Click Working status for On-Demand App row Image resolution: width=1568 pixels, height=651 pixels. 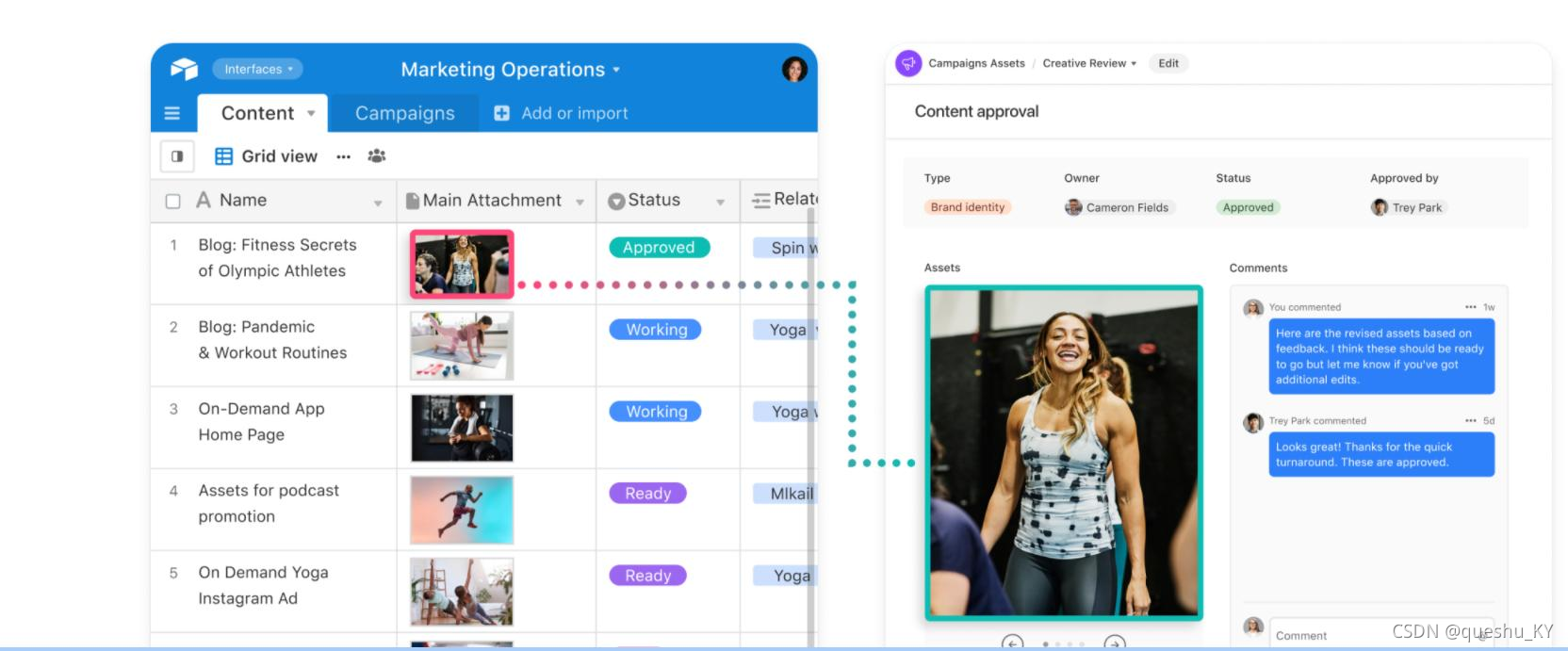(656, 412)
